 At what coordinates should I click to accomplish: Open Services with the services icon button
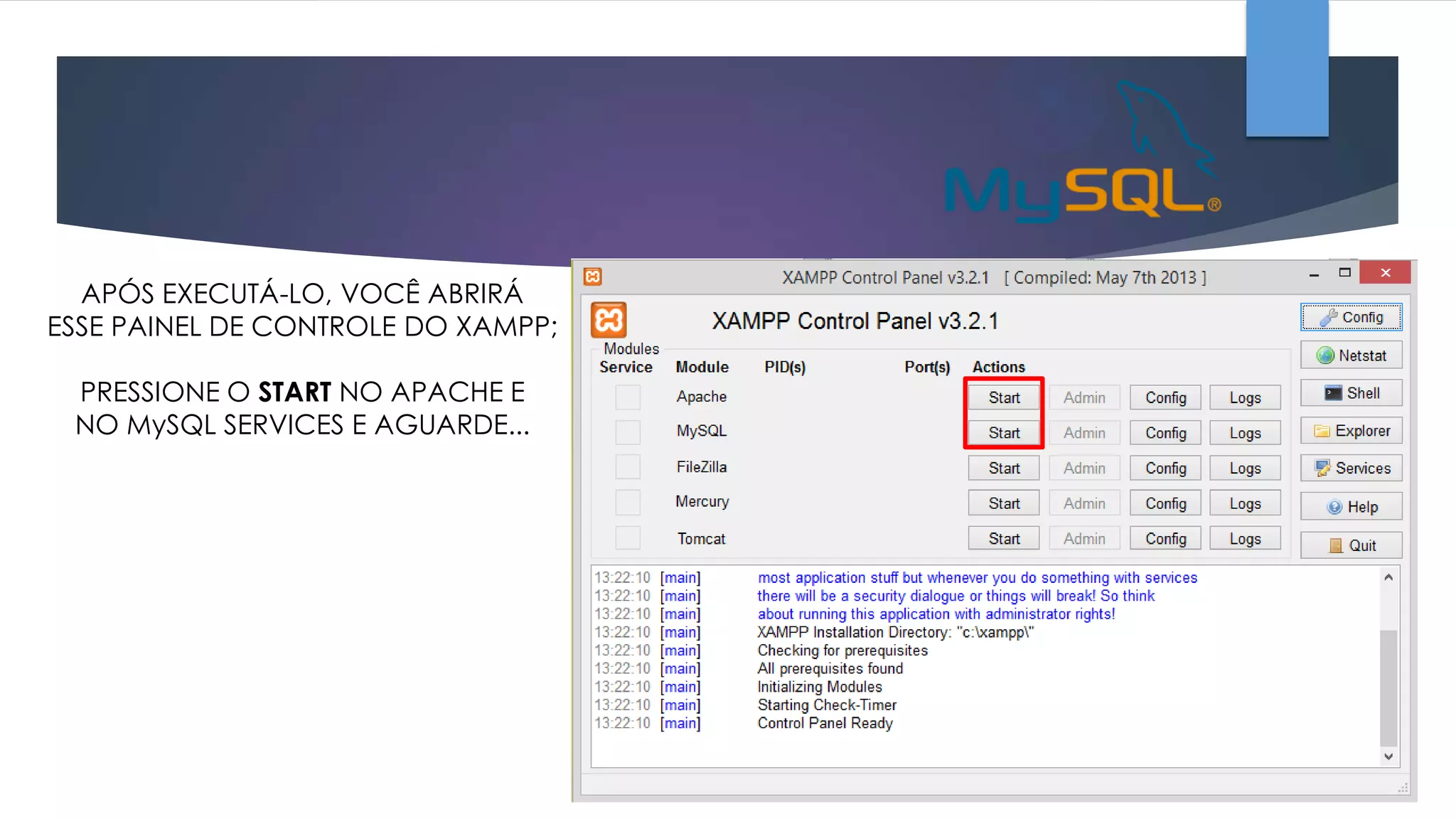pyautogui.click(x=1351, y=469)
